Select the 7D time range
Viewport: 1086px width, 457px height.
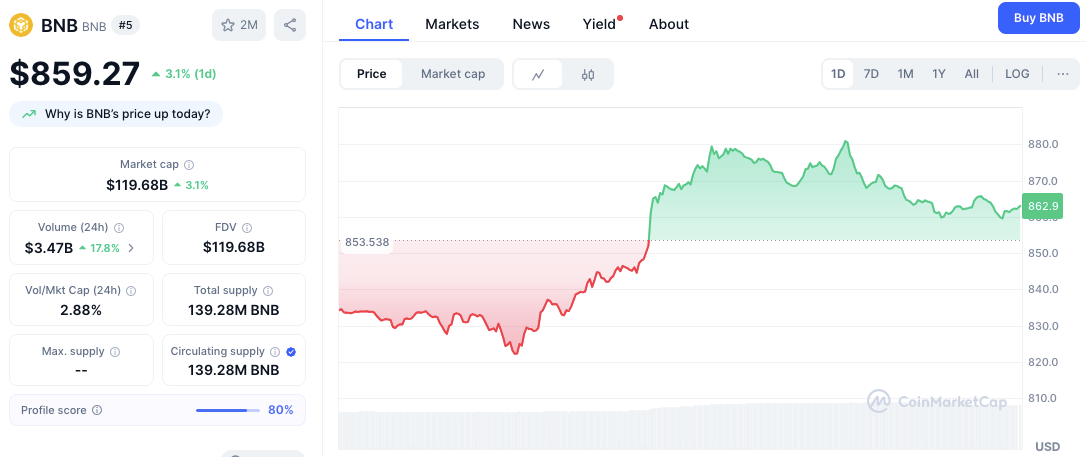871,74
